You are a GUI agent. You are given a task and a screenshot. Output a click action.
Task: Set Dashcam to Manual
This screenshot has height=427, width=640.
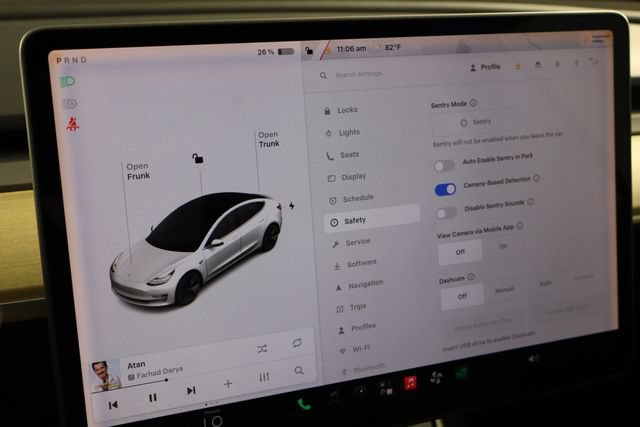pyautogui.click(x=504, y=290)
